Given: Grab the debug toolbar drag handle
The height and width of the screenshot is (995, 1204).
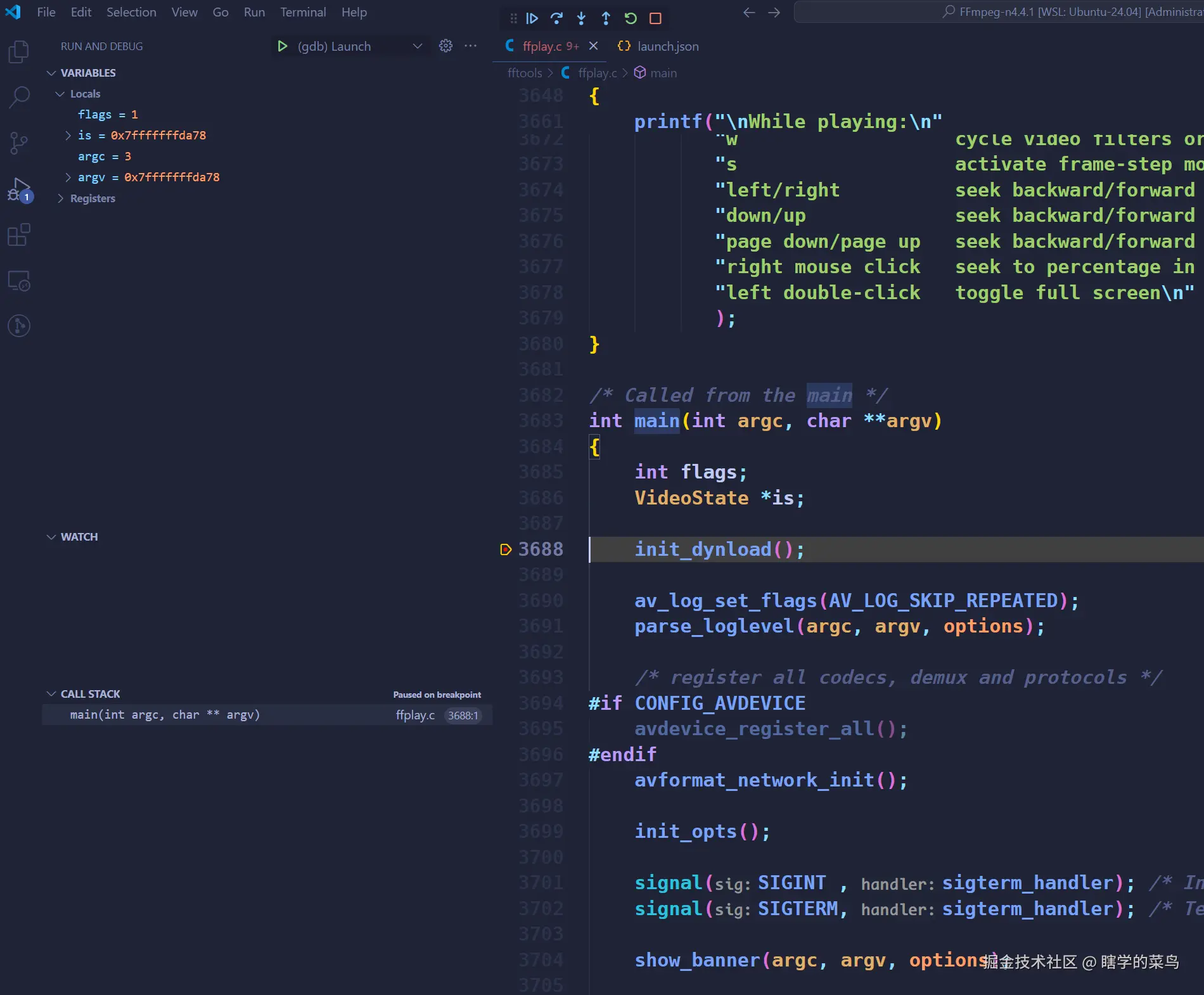Looking at the screenshot, I should coord(513,18).
